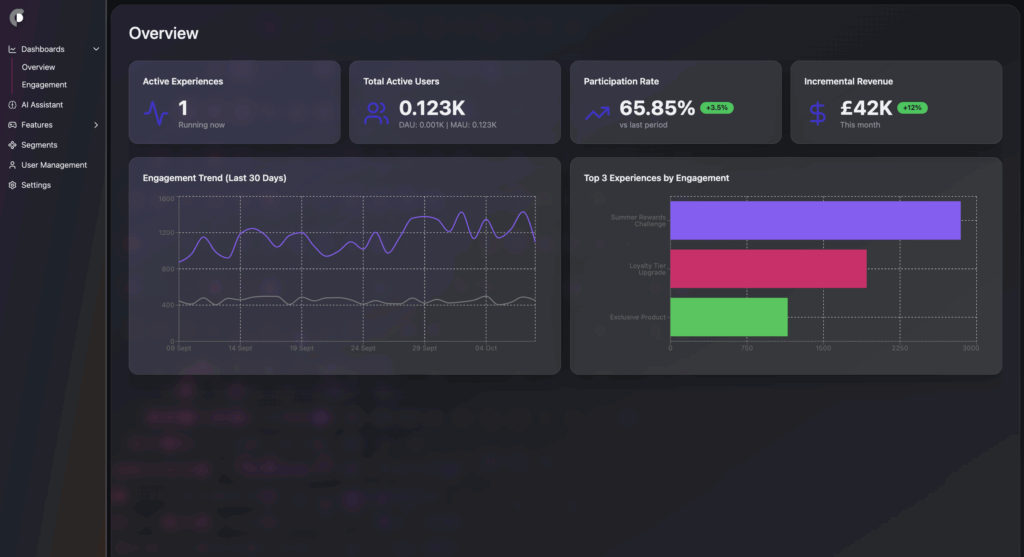The height and width of the screenshot is (557, 1024).
Task: Collapse the Dashboards section chevron
Action: pos(96,49)
